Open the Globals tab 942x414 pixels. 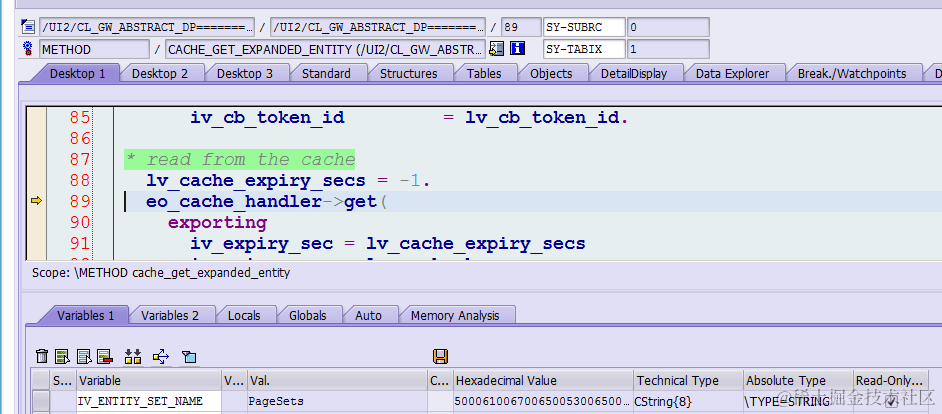[x=308, y=315]
